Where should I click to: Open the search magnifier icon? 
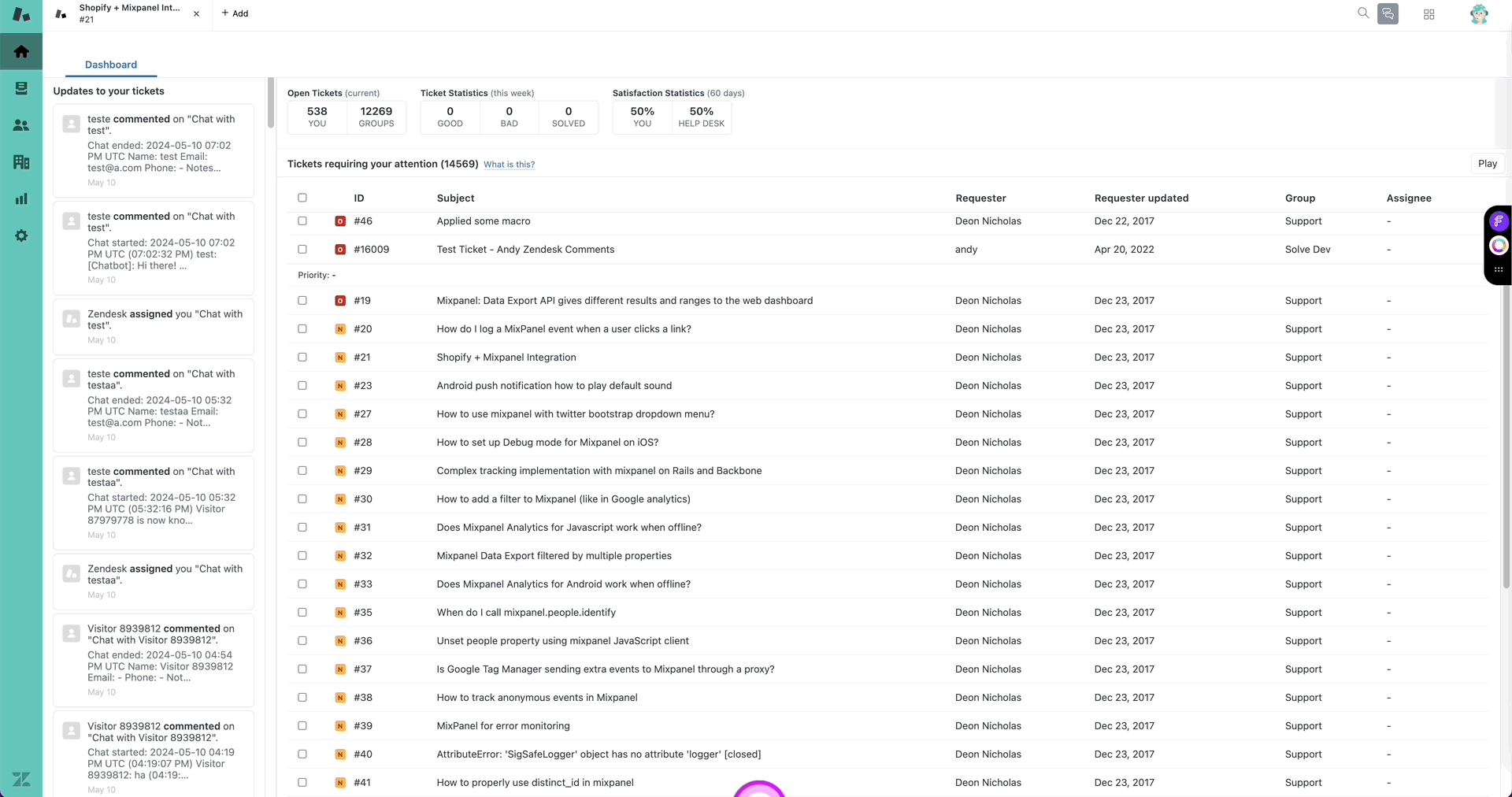pos(1363,13)
